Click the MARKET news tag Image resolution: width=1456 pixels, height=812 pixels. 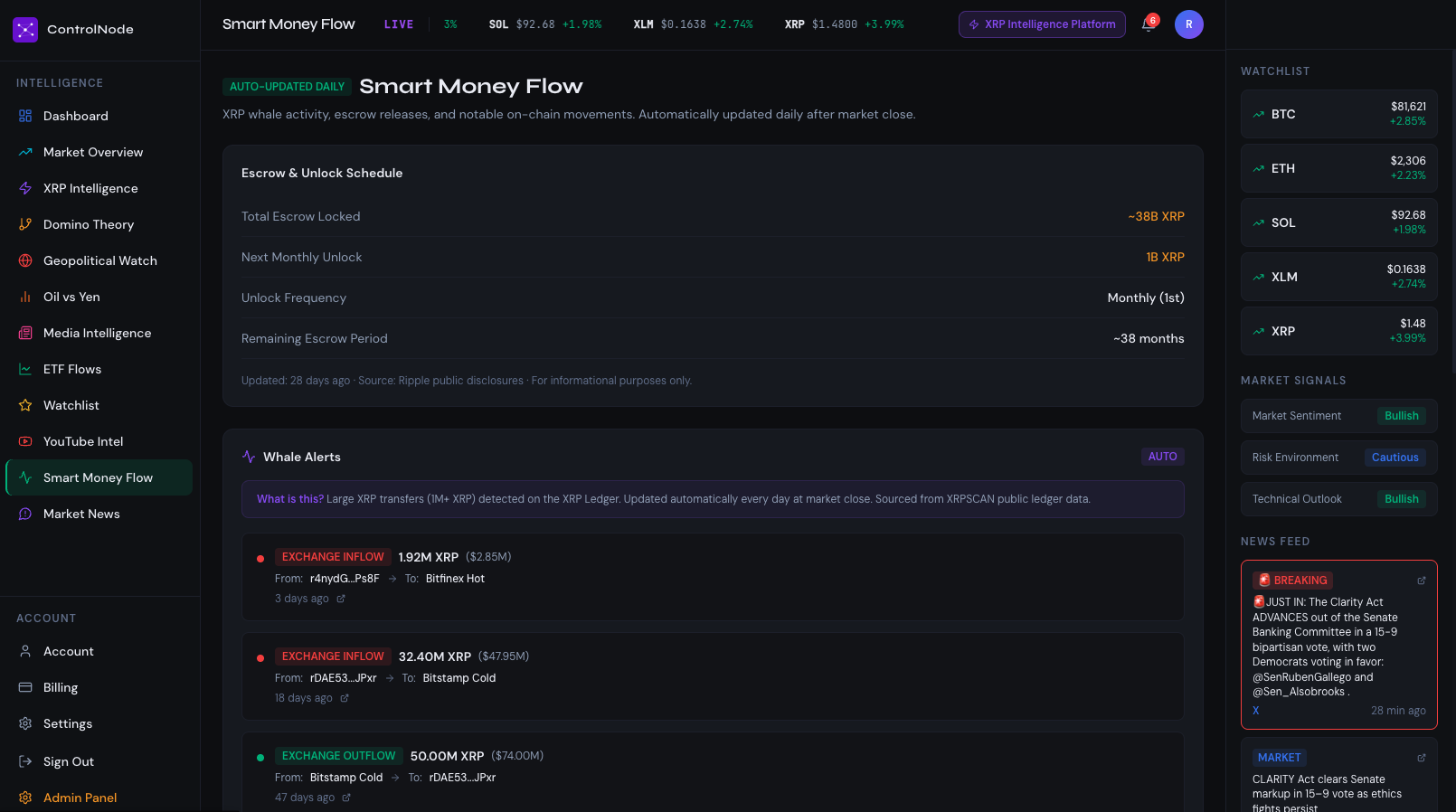click(1280, 758)
